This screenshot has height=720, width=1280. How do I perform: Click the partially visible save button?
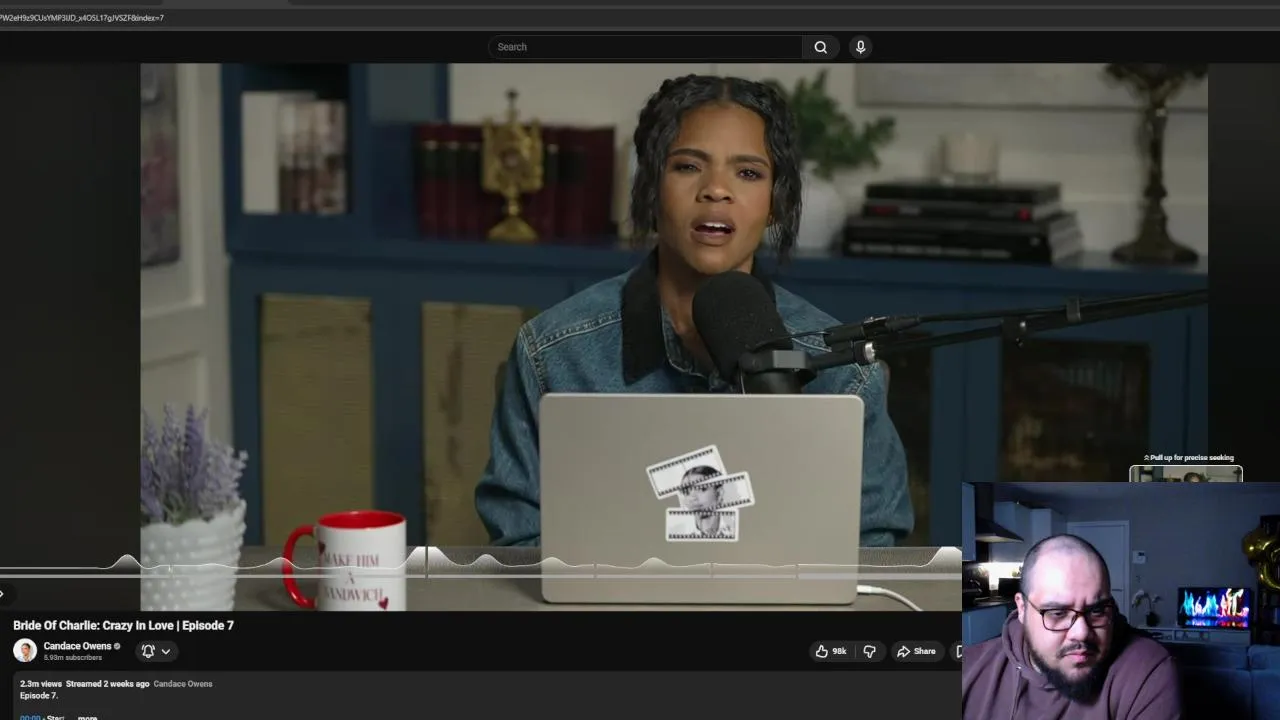(x=958, y=651)
